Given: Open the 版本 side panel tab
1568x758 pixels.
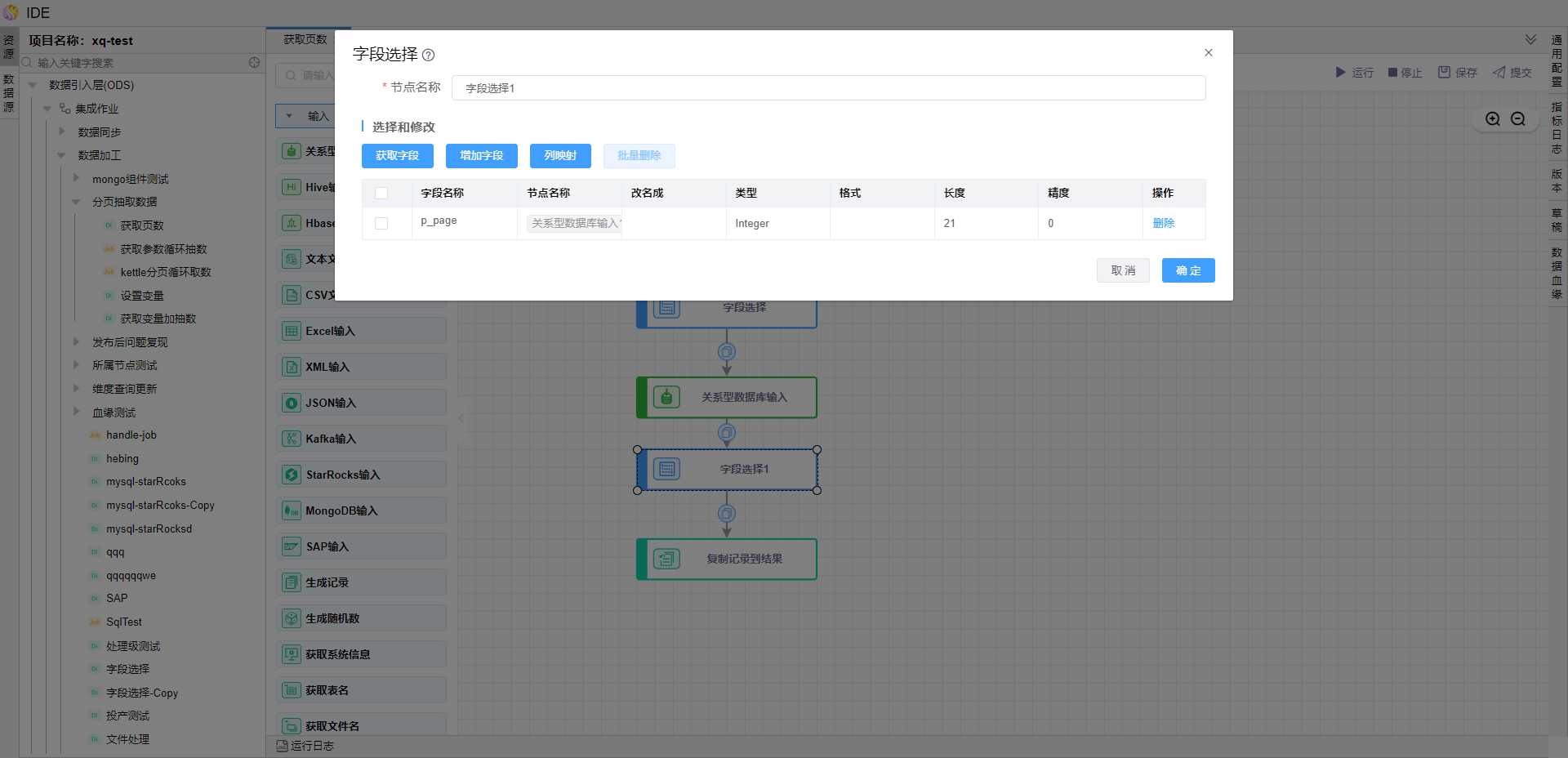Looking at the screenshot, I should (1557, 181).
